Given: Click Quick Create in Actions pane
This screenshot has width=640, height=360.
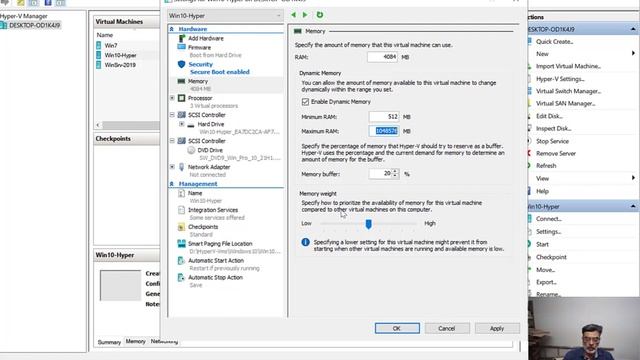Looking at the screenshot, I should click(554, 42).
